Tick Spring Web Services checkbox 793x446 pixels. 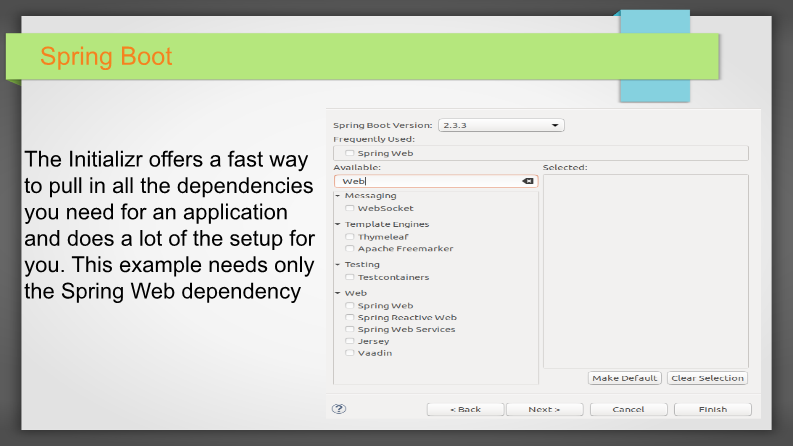point(349,329)
